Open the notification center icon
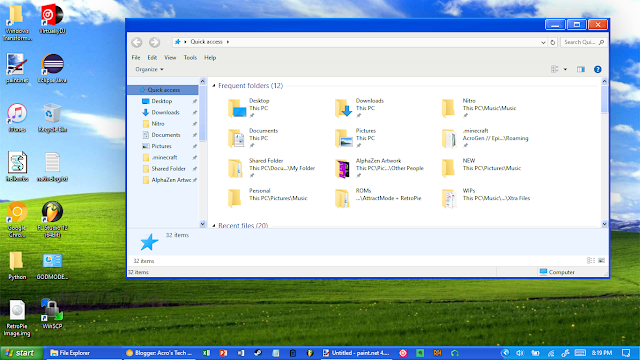This screenshot has width=640, height=360. click(x=626, y=353)
